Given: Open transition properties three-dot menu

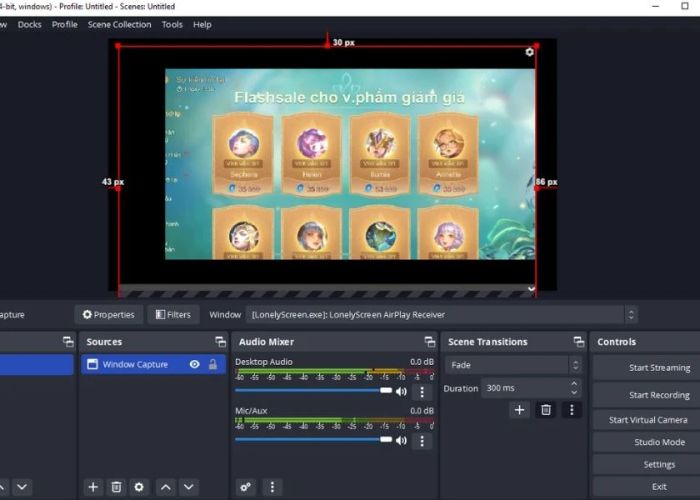Looking at the screenshot, I should (571, 410).
